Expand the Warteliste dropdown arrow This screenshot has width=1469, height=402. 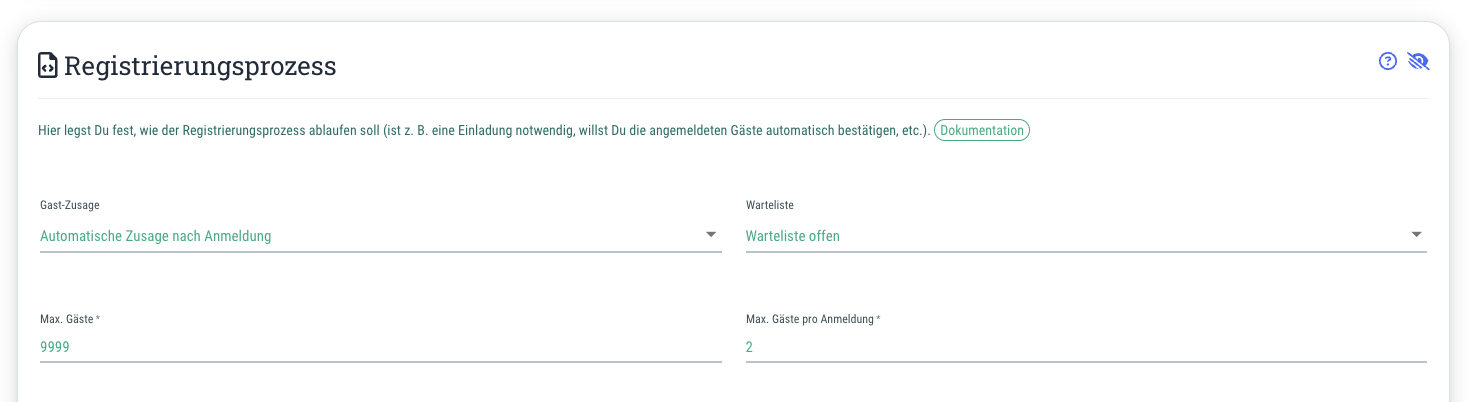(x=1416, y=234)
